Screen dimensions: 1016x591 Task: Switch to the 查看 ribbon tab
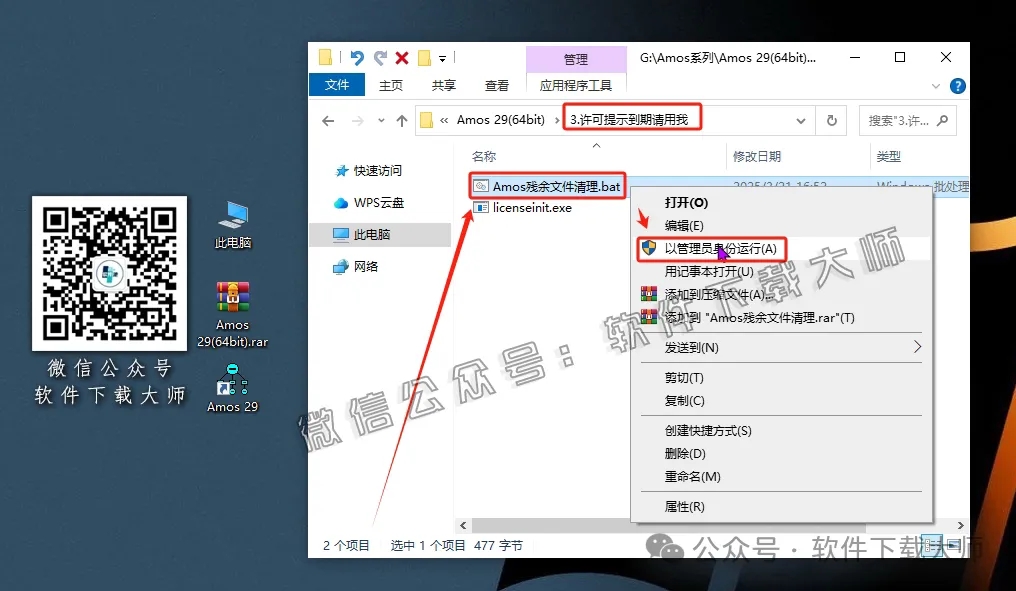pyautogui.click(x=496, y=85)
